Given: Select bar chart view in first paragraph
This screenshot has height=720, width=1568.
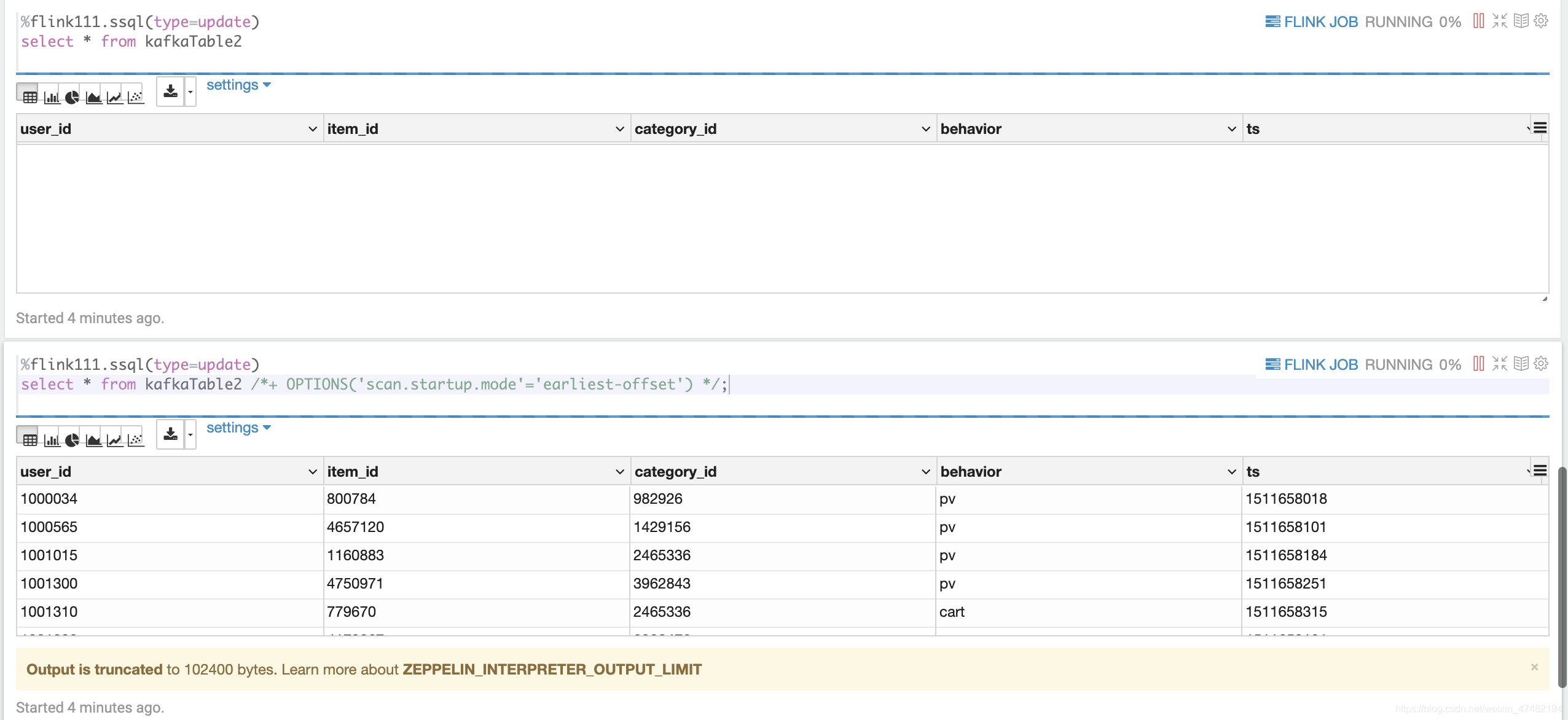Looking at the screenshot, I should (52, 96).
